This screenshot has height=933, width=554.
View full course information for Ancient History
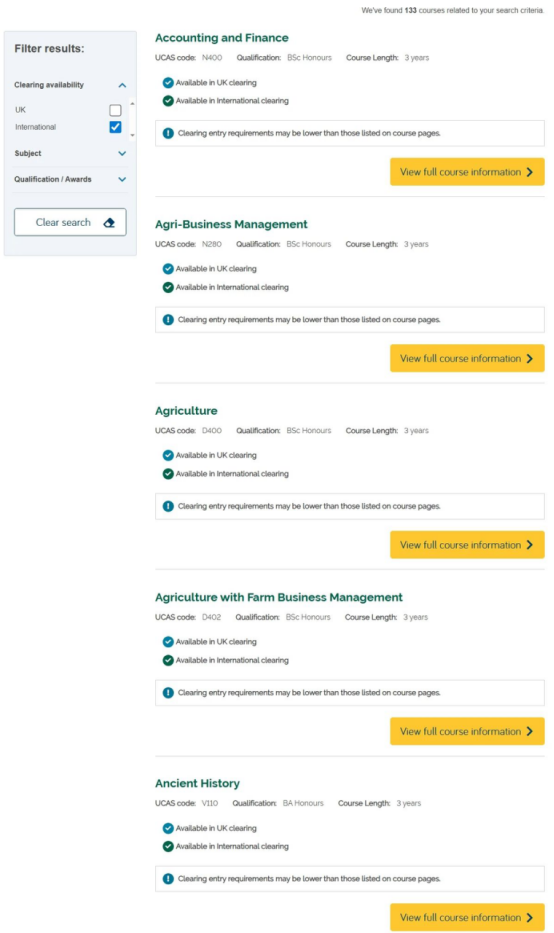point(467,918)
